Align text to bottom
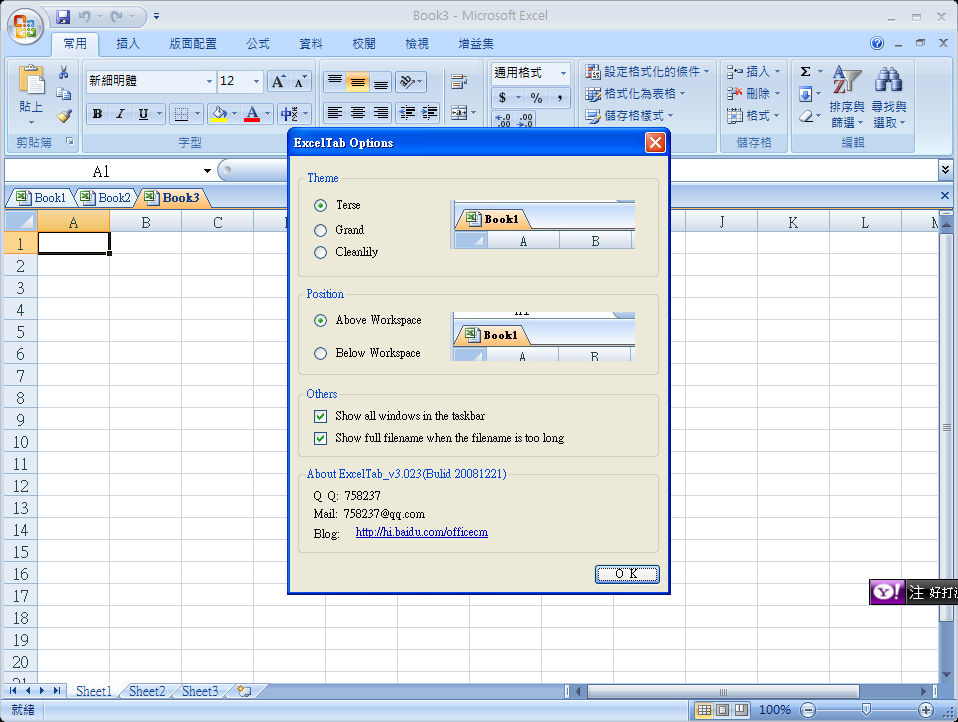Image resolution: width=958 pixels, height=722 pixels. click(381, 81)
